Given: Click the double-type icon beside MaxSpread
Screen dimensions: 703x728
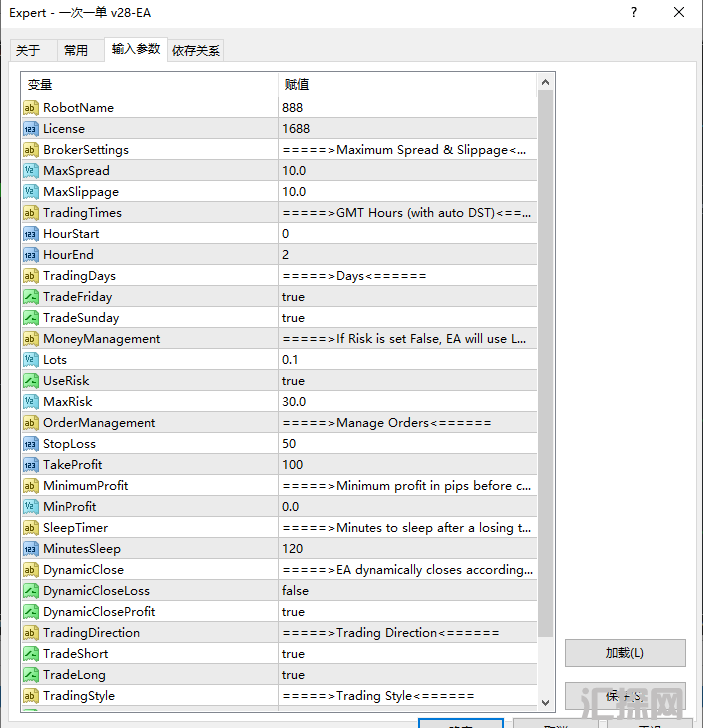Looking at the screenshot, I should 30,171.
